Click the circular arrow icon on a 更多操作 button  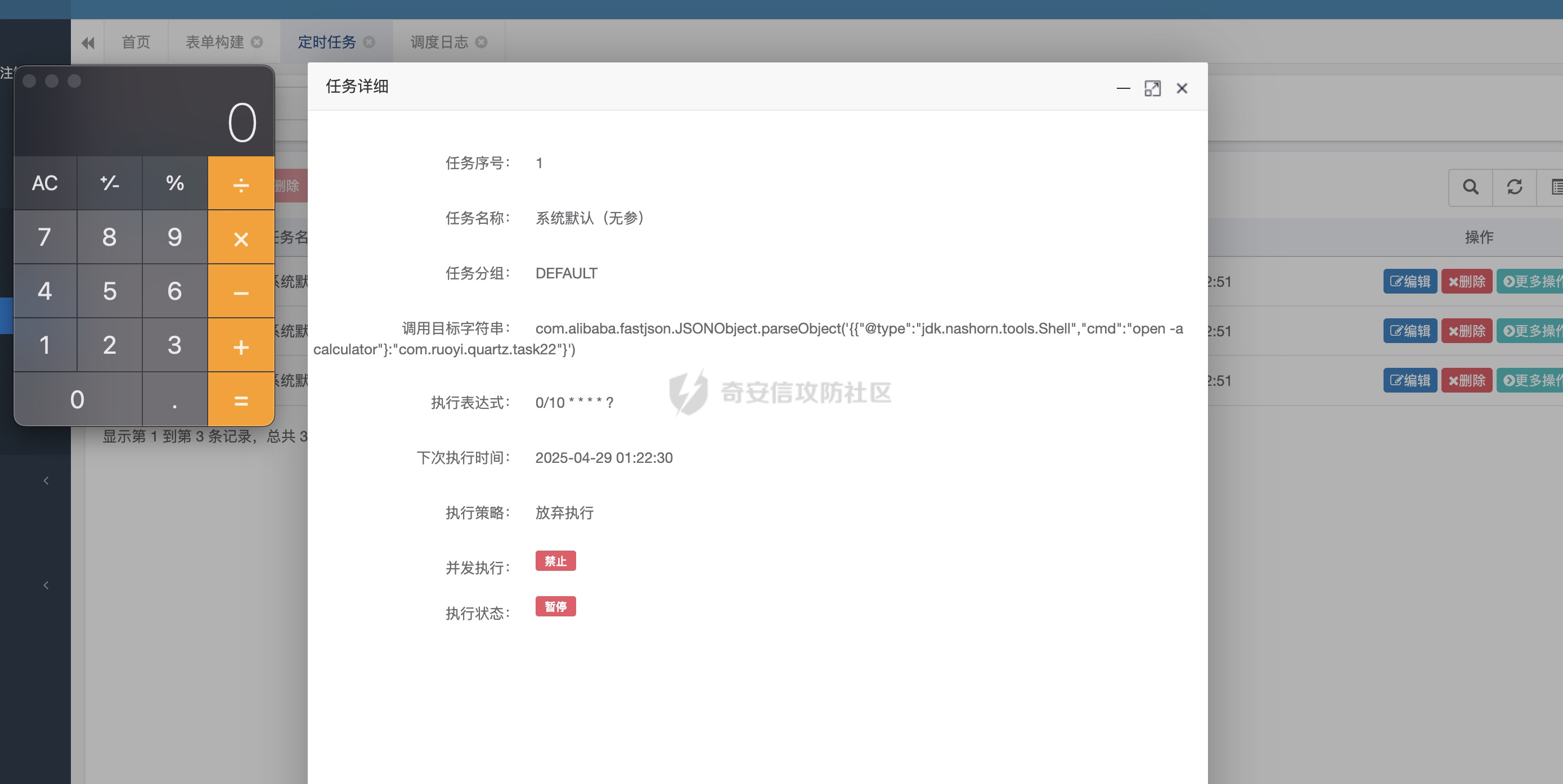point(1510,281)
